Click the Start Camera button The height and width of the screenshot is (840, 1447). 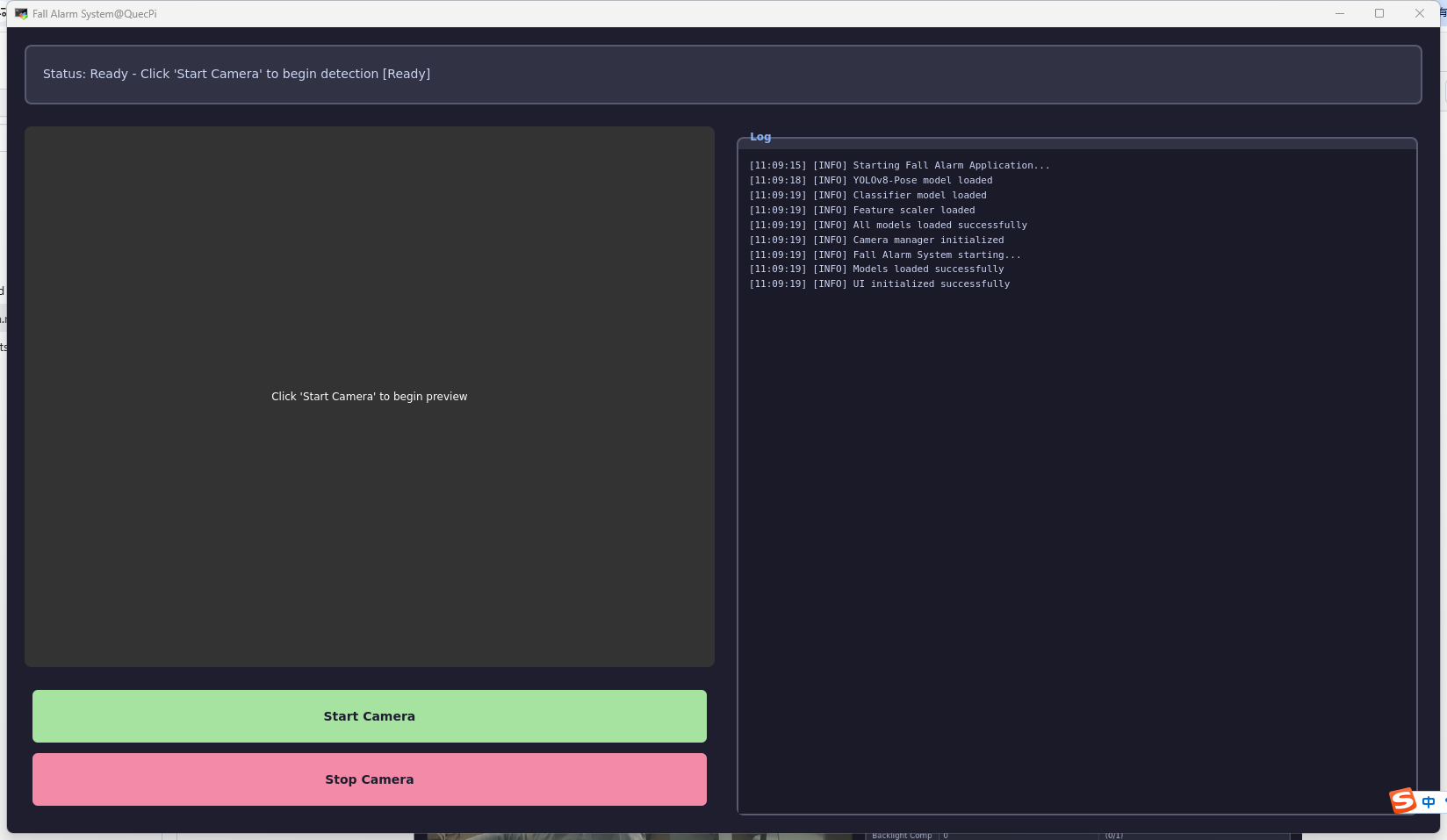[x=369, y=716]
